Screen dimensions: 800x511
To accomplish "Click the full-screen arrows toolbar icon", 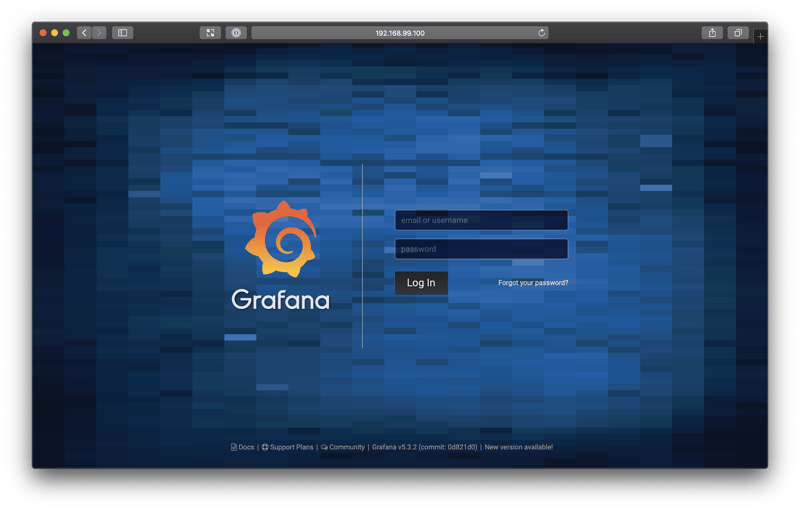I will pyautogui.click(x=210, y=33).
